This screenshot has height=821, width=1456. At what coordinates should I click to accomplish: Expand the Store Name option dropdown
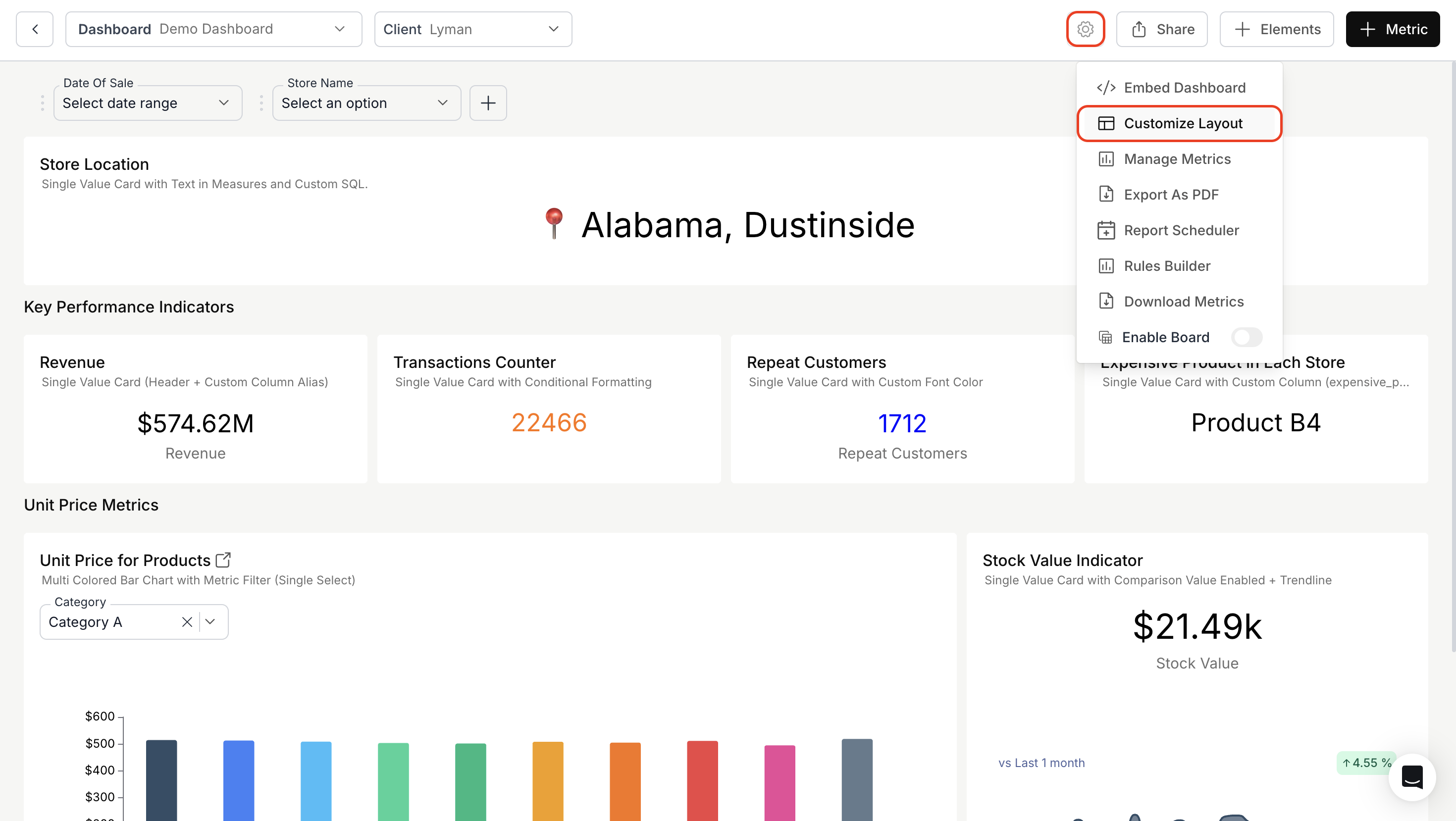366,103
